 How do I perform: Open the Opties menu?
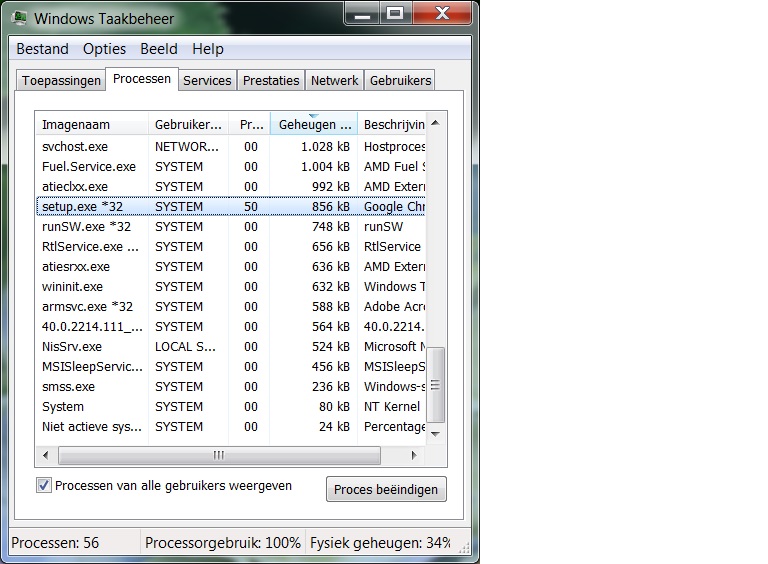coord(104,49)
